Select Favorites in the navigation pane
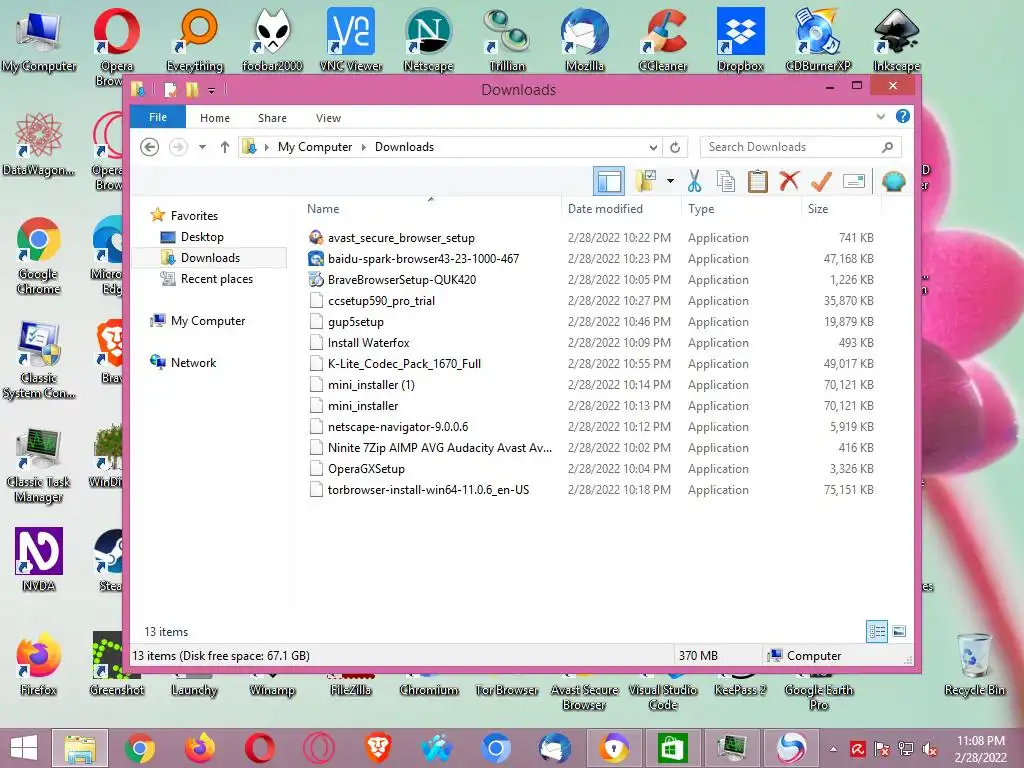Image resolution: width=1024 pixels, height=768 pixels. [194, 216]
